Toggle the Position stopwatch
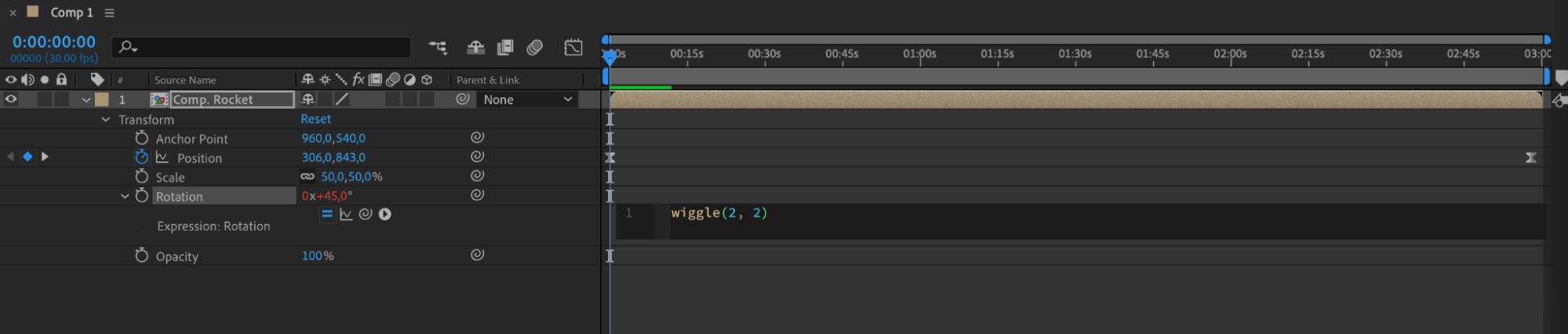 (141, 157)
